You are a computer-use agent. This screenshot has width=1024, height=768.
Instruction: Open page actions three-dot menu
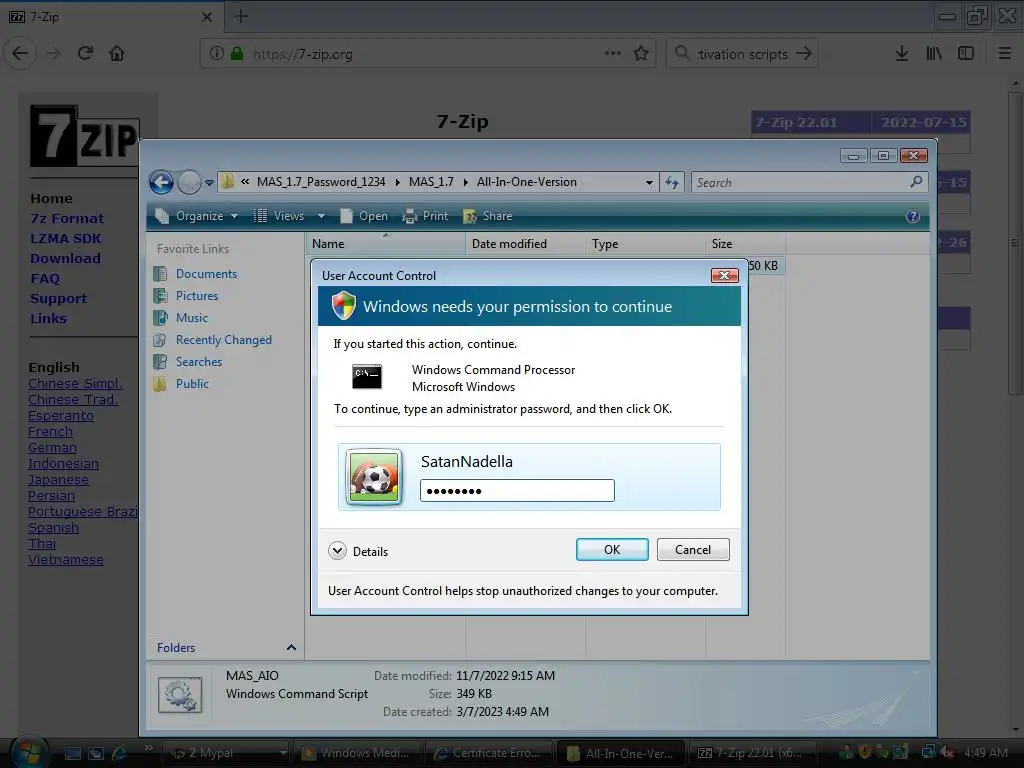pos(613,54)
